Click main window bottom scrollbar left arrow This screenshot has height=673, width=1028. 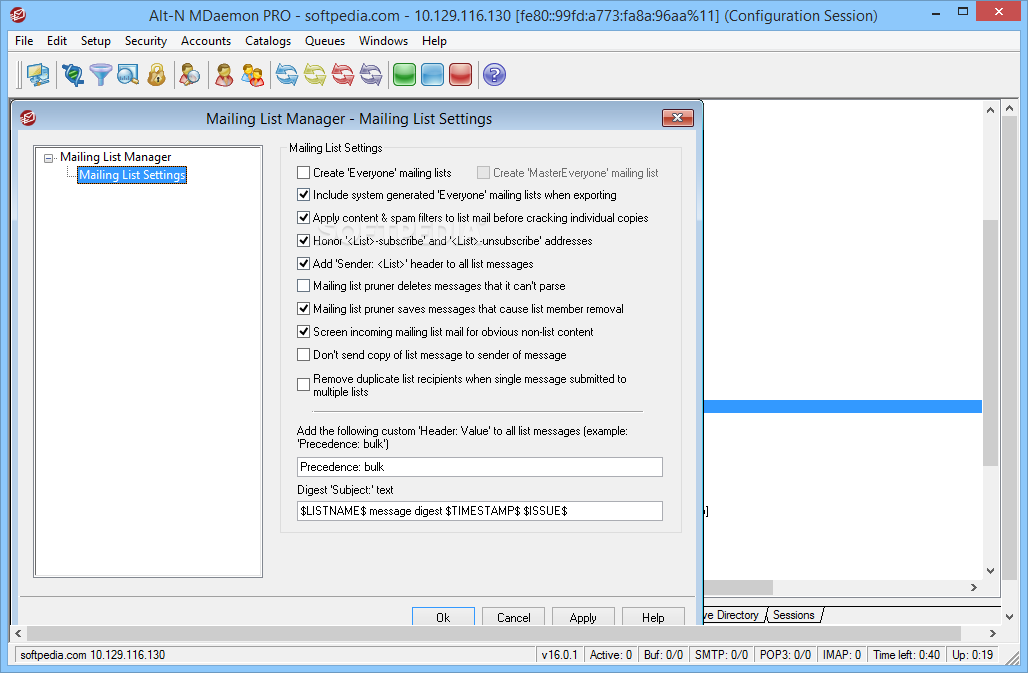[18, 633]
